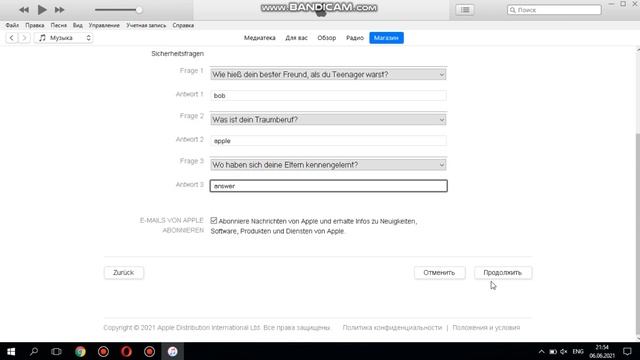The image size is (640, 360).
Task: Click the ENG language indicator
Action: coord(578,351)
